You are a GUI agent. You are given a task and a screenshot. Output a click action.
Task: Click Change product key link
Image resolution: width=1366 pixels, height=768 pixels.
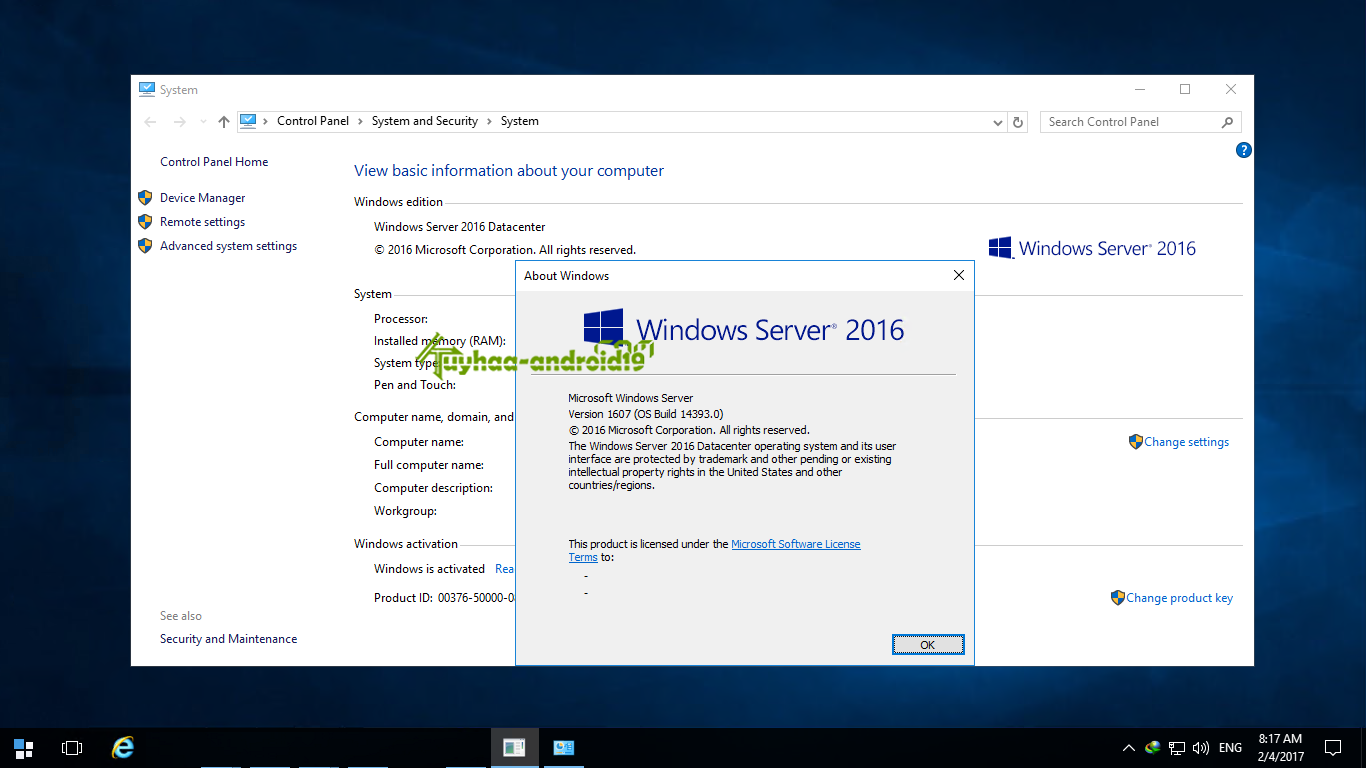click(x=1179, y=598)
